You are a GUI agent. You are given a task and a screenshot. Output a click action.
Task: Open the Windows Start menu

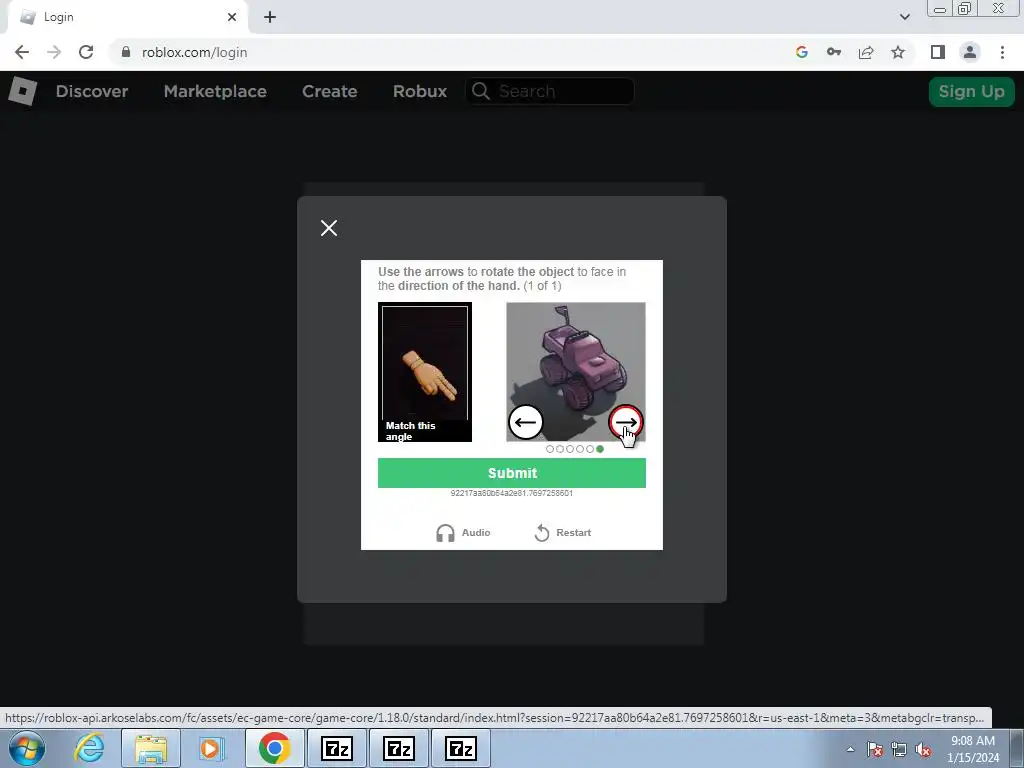[27, 748]
